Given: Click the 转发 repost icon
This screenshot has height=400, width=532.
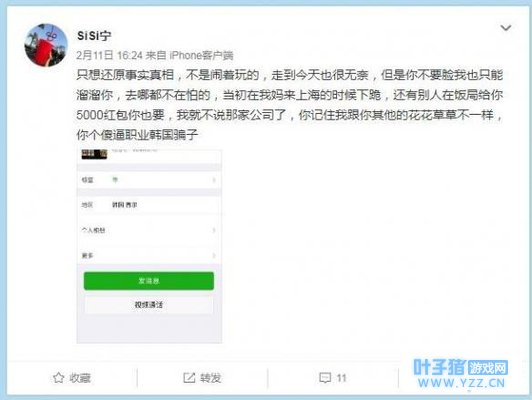Looking at the screenshot, I should (x=189, y=378).
